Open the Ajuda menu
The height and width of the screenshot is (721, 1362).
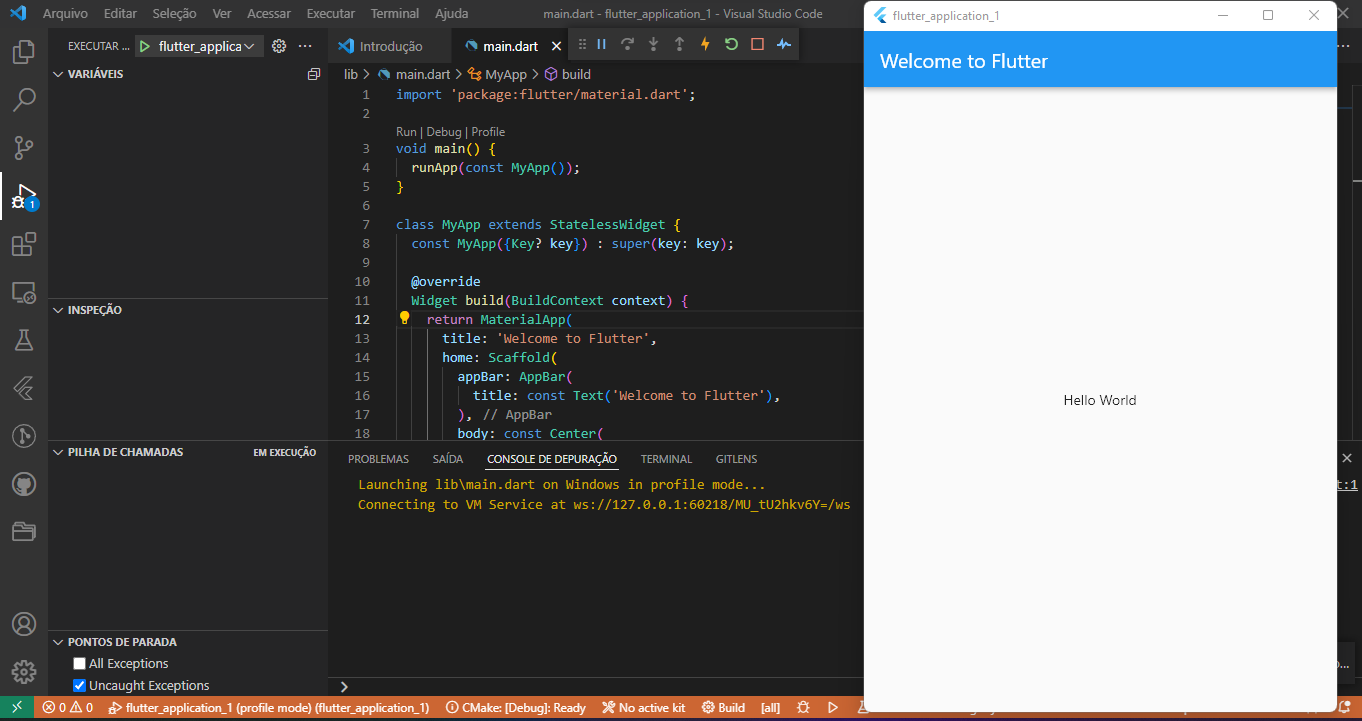(452, 14)
